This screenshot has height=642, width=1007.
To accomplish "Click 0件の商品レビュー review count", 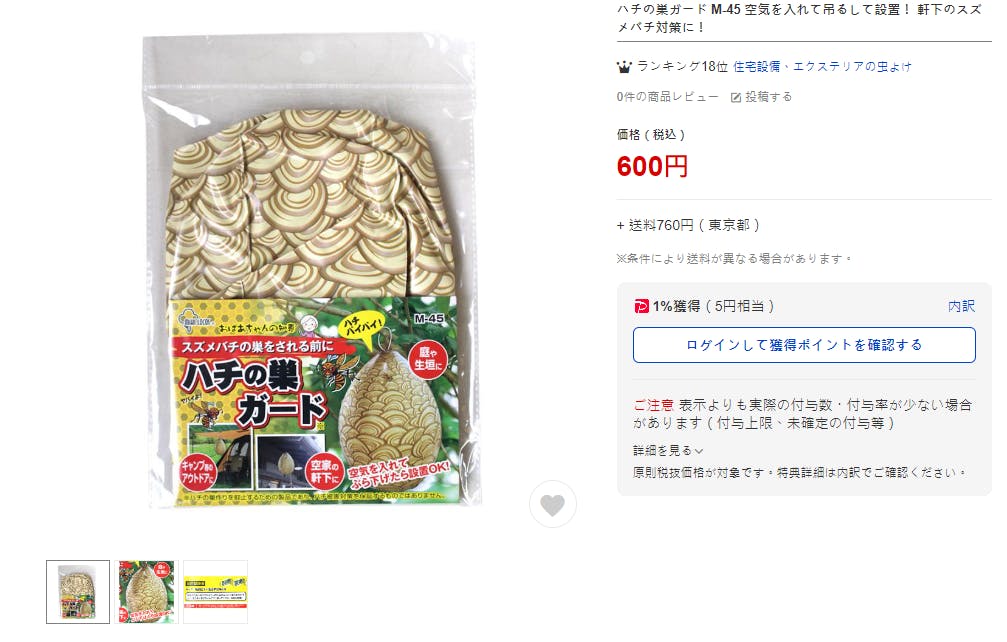I will (667, 97).
